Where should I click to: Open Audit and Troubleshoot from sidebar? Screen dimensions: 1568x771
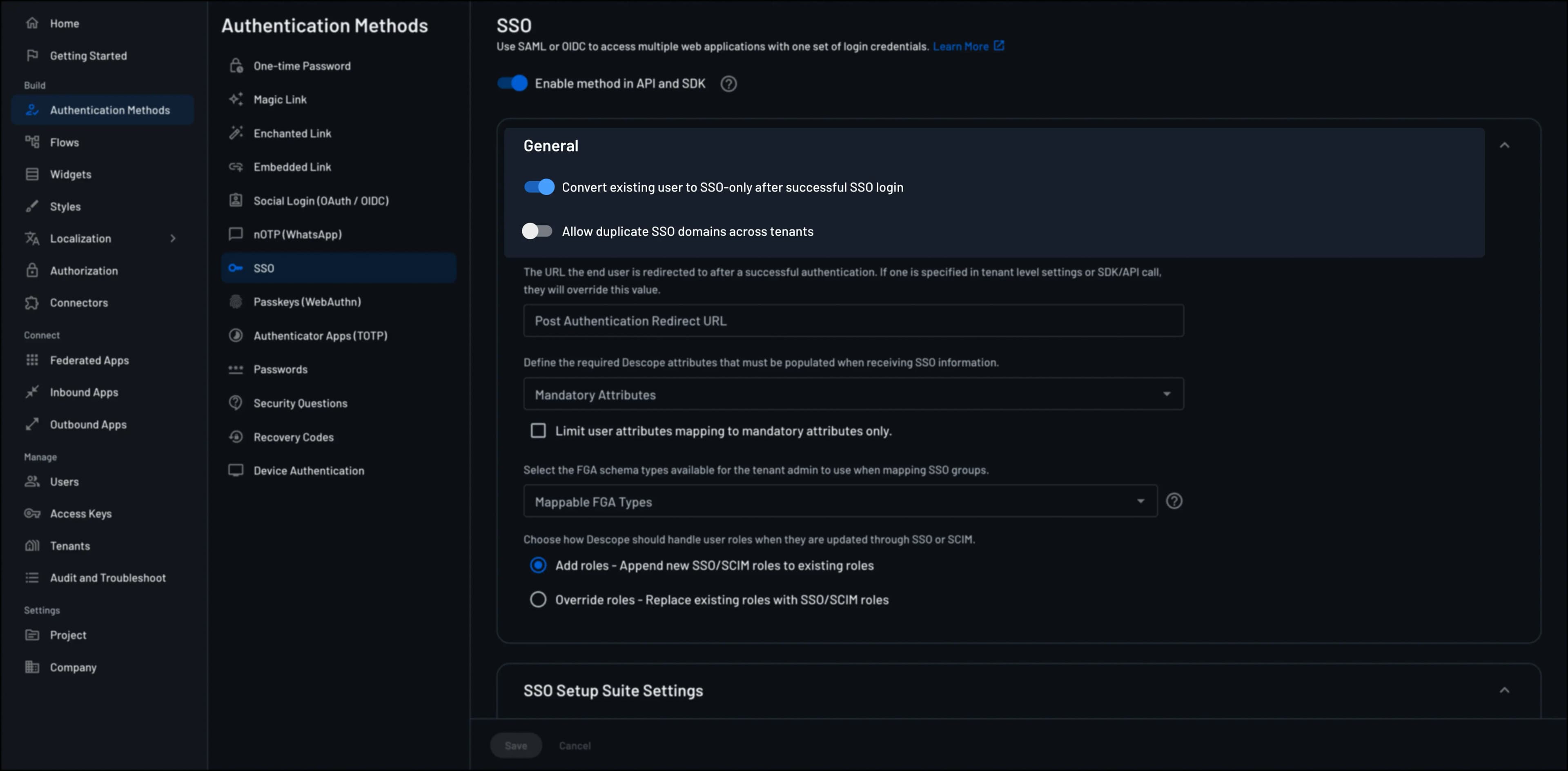107,577
